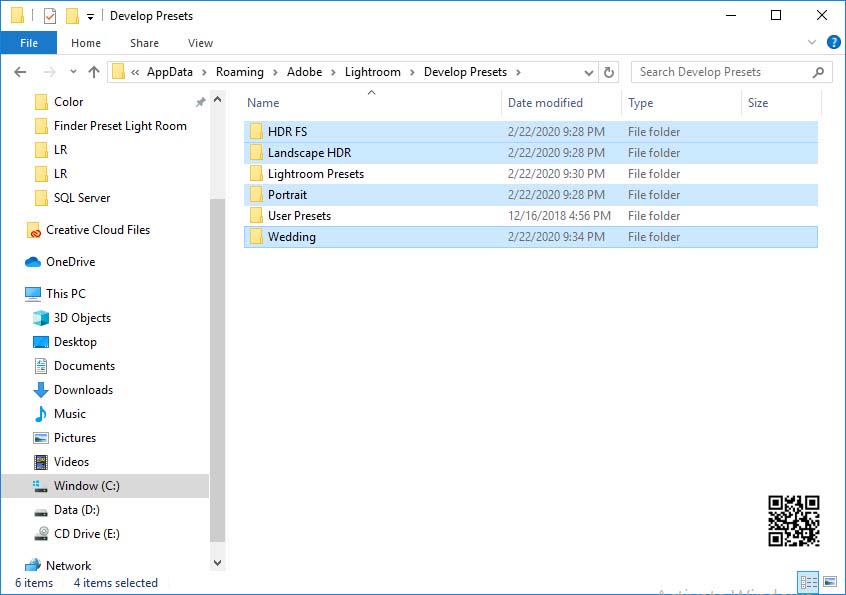Image resolution: width=846 pixels, height=595 pixels.
Task: Open 3D Objects in navigation pane
Action: pyautogui.click(x=82, y=318)
